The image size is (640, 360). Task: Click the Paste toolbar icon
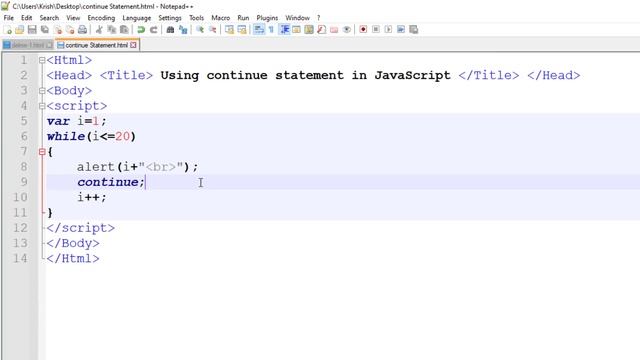(x=124, y=30)
